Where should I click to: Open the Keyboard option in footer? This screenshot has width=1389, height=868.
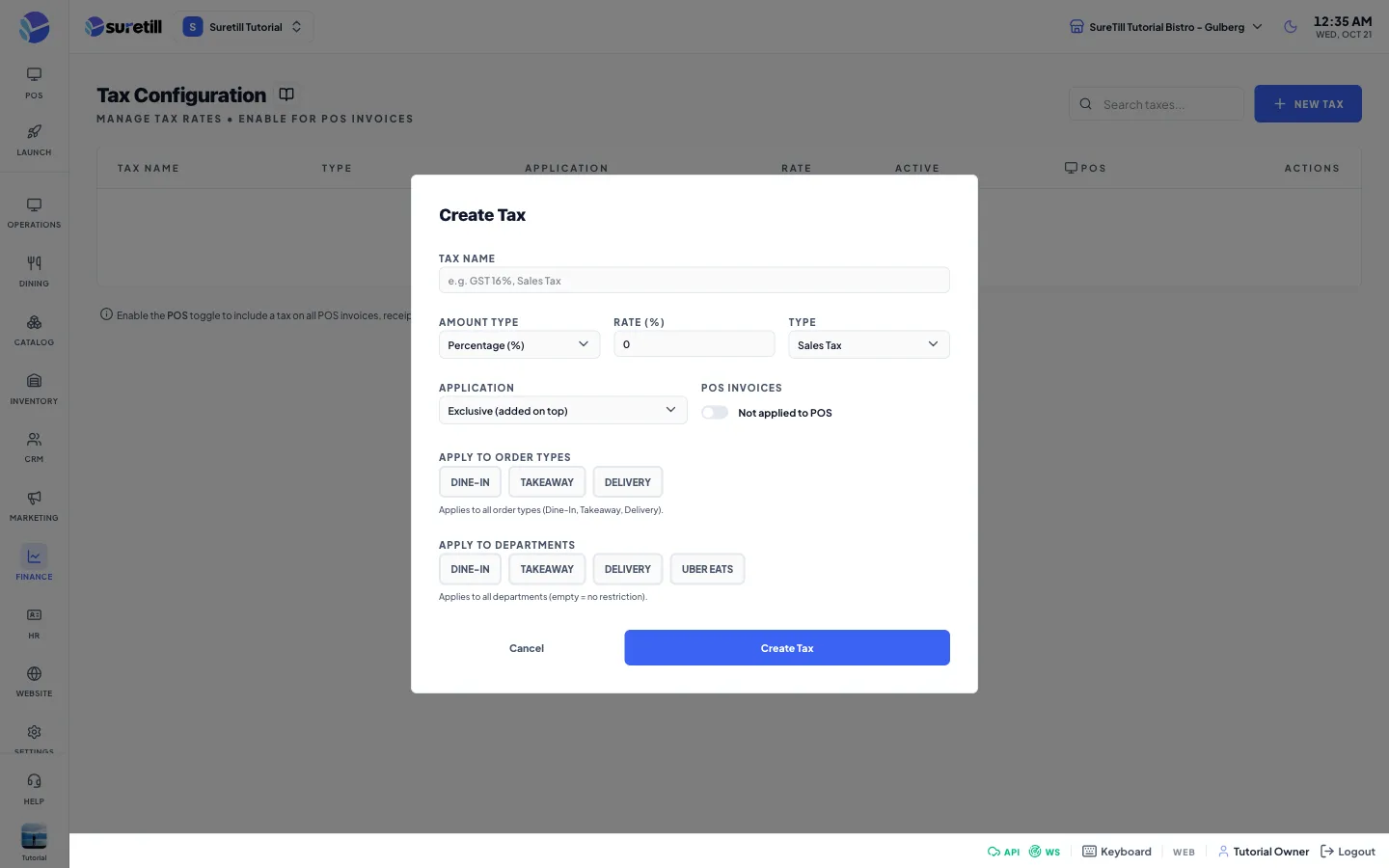[1117, 852]
